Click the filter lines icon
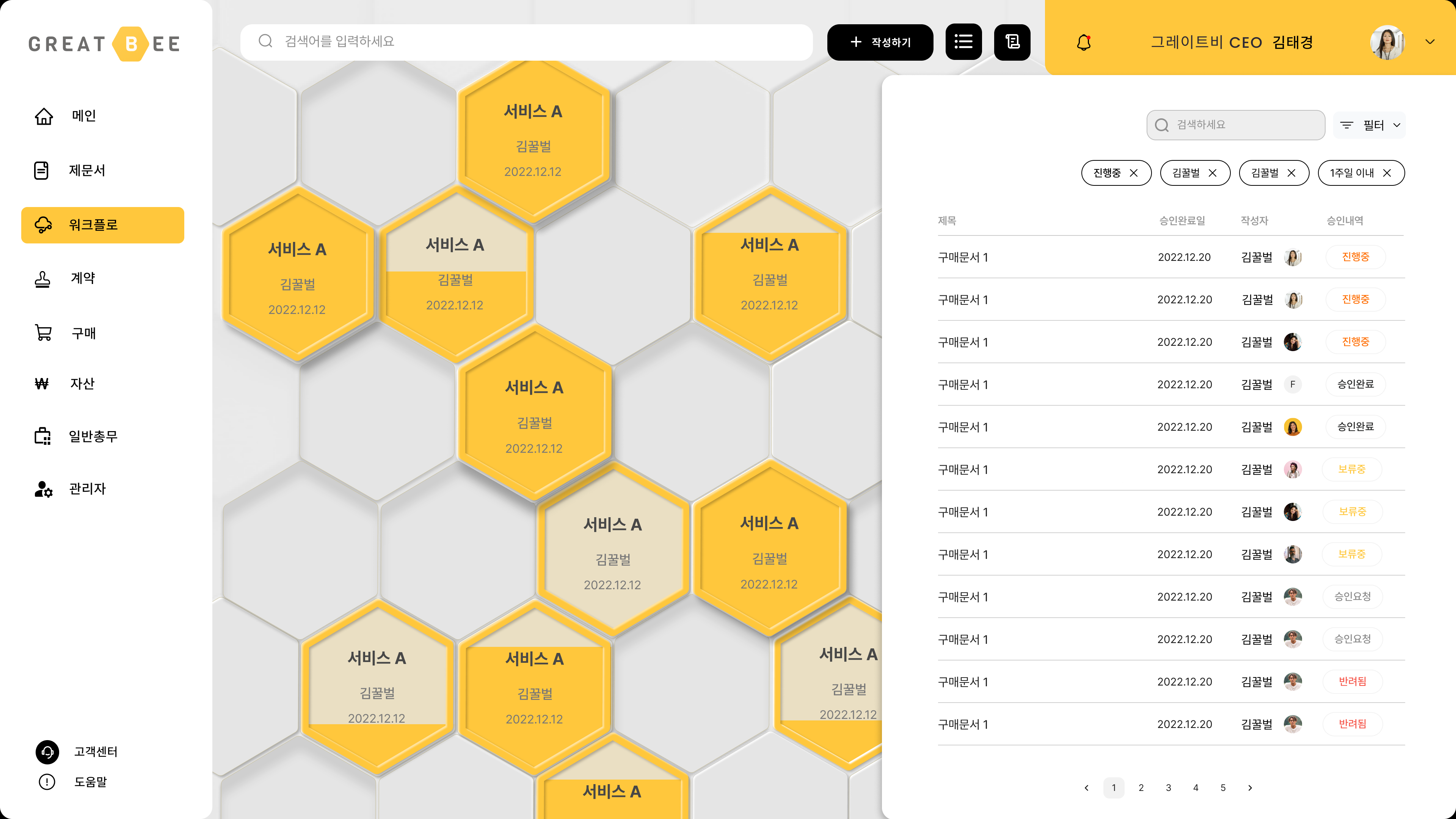1456x819 pixels. coord(1347,125)
